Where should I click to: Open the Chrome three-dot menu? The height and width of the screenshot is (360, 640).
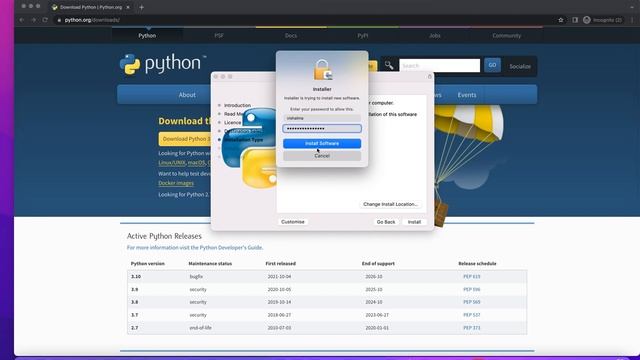pyautogui.click(x=632, y=20)
